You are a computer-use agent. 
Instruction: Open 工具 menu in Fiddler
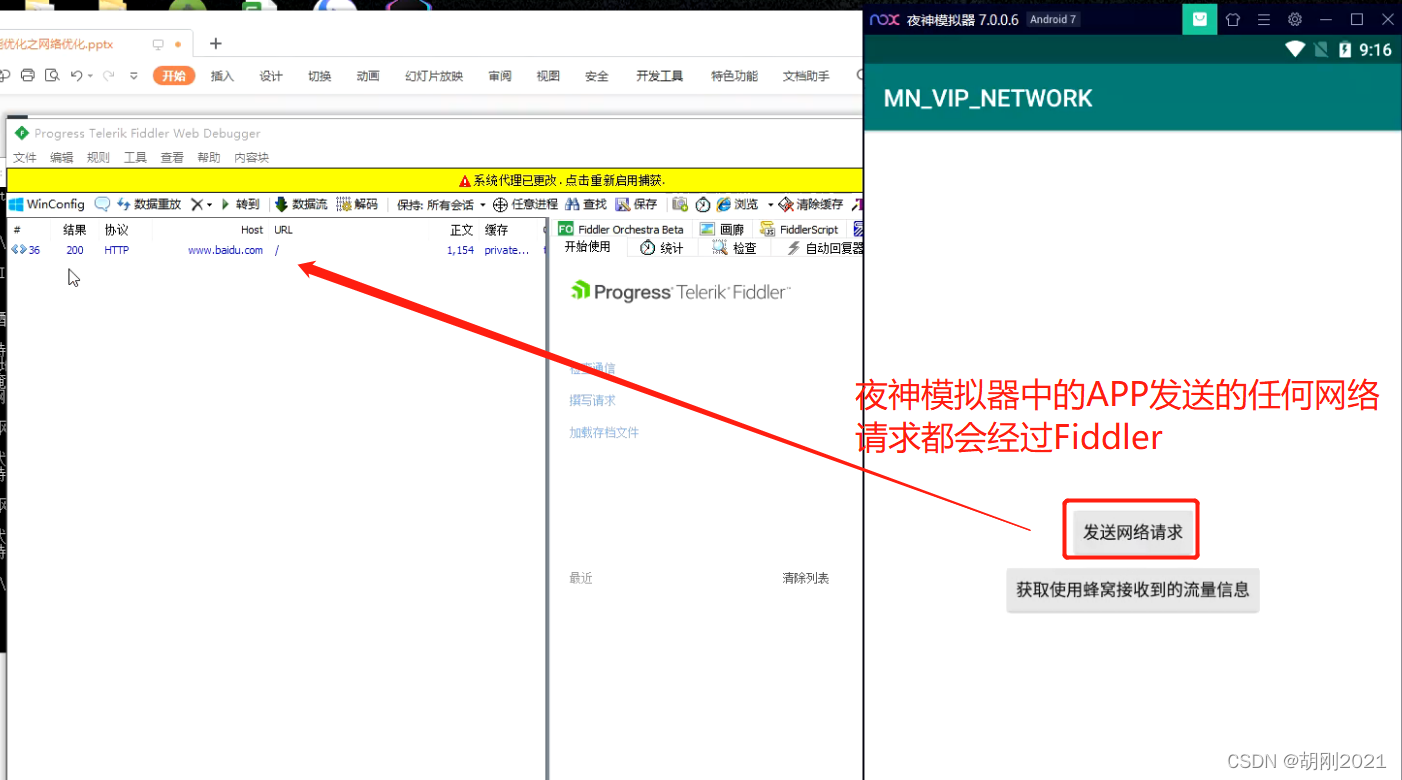pyautogui.click(x=135, y=158)
